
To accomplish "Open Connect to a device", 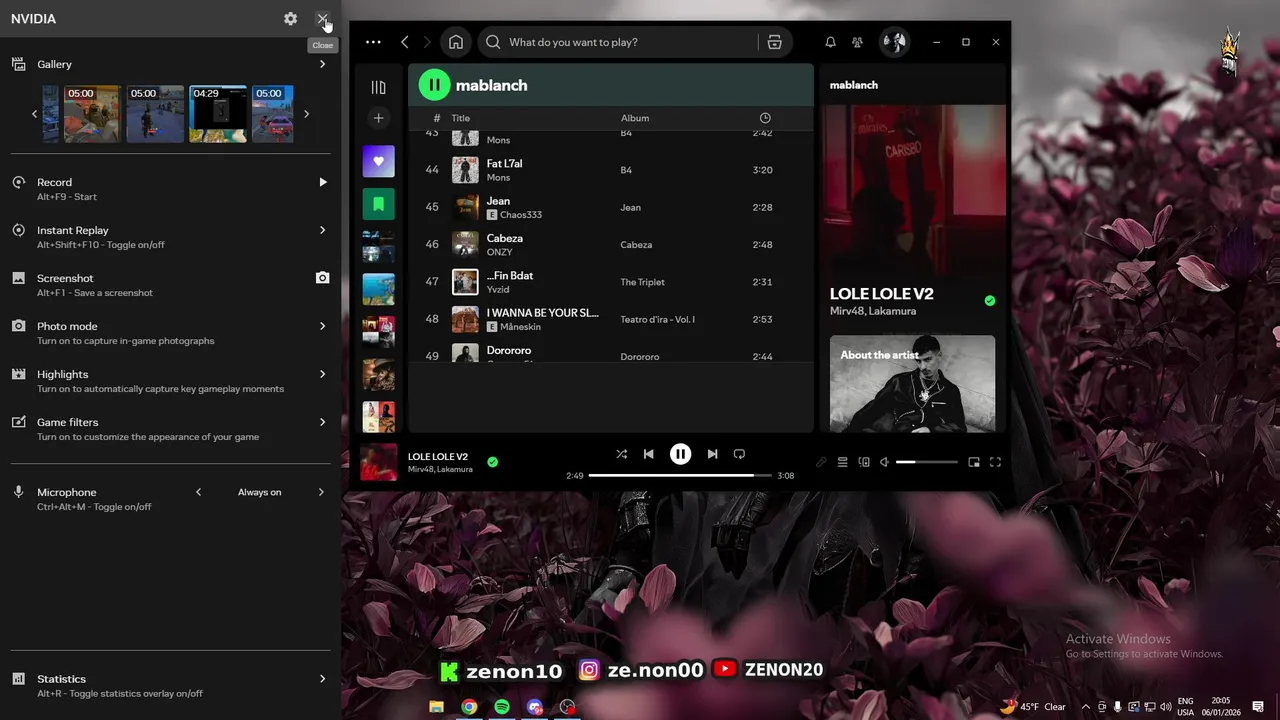I will [864, 462].
